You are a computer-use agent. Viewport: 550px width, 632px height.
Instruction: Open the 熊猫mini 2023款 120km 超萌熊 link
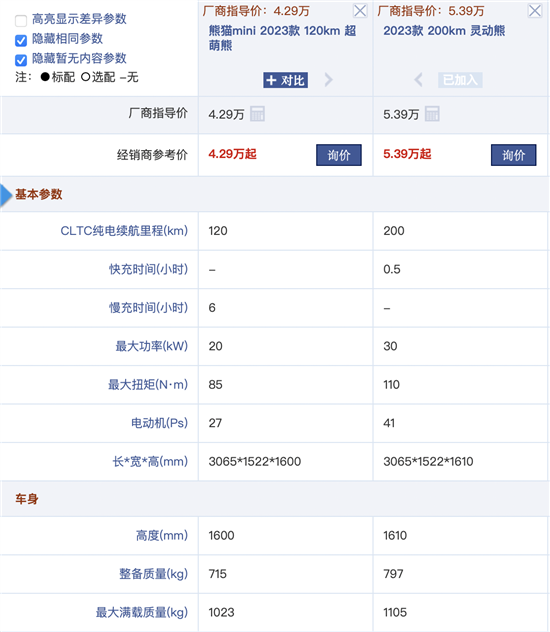pyautogui.click(x=282, y=38)
